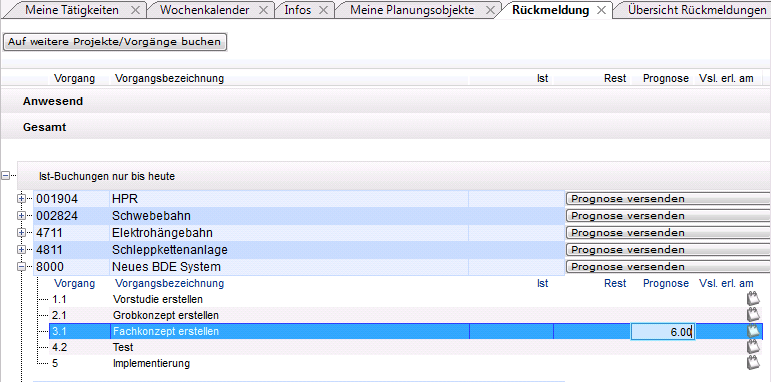Close the Rückmeldung tab
772x382 pixels.
pos(601,10)
